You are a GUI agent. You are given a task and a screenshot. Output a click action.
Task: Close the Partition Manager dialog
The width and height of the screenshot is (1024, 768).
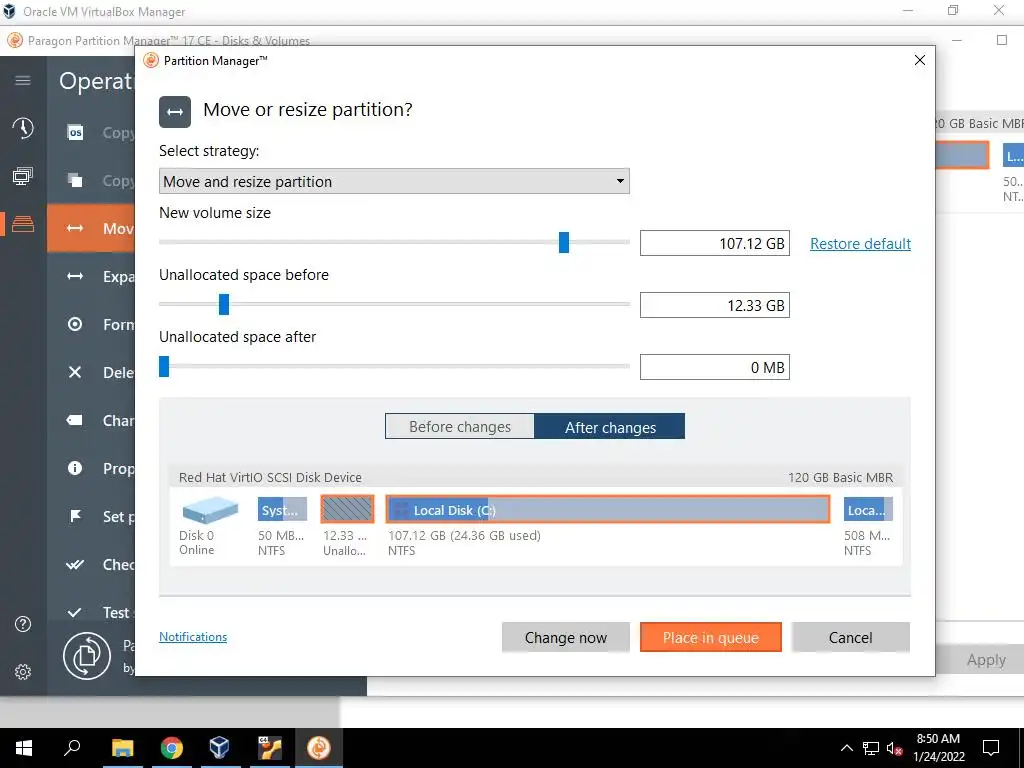point(920,60)
